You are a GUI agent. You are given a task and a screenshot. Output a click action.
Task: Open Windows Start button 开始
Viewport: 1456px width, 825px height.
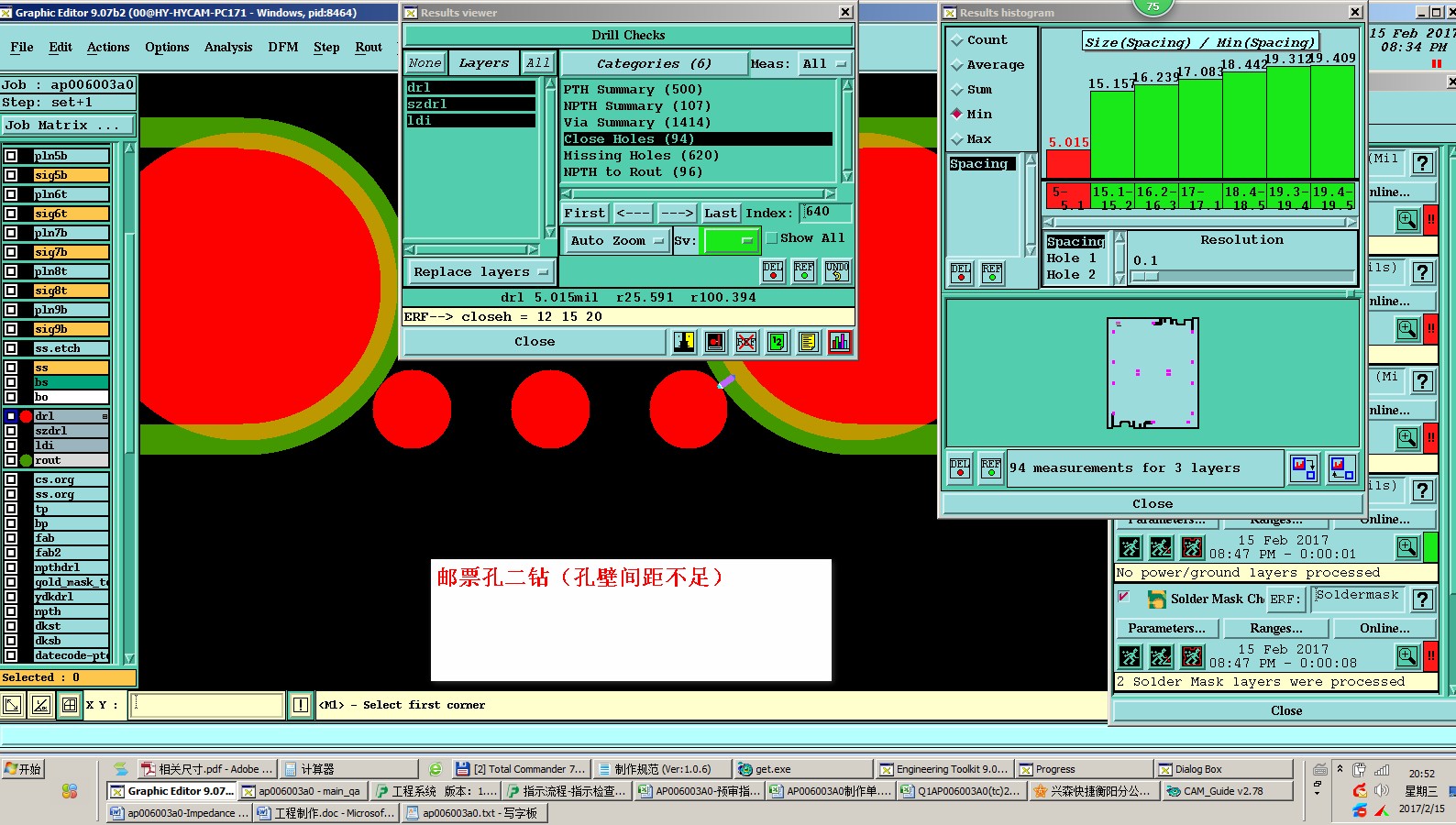pos(23,769)
